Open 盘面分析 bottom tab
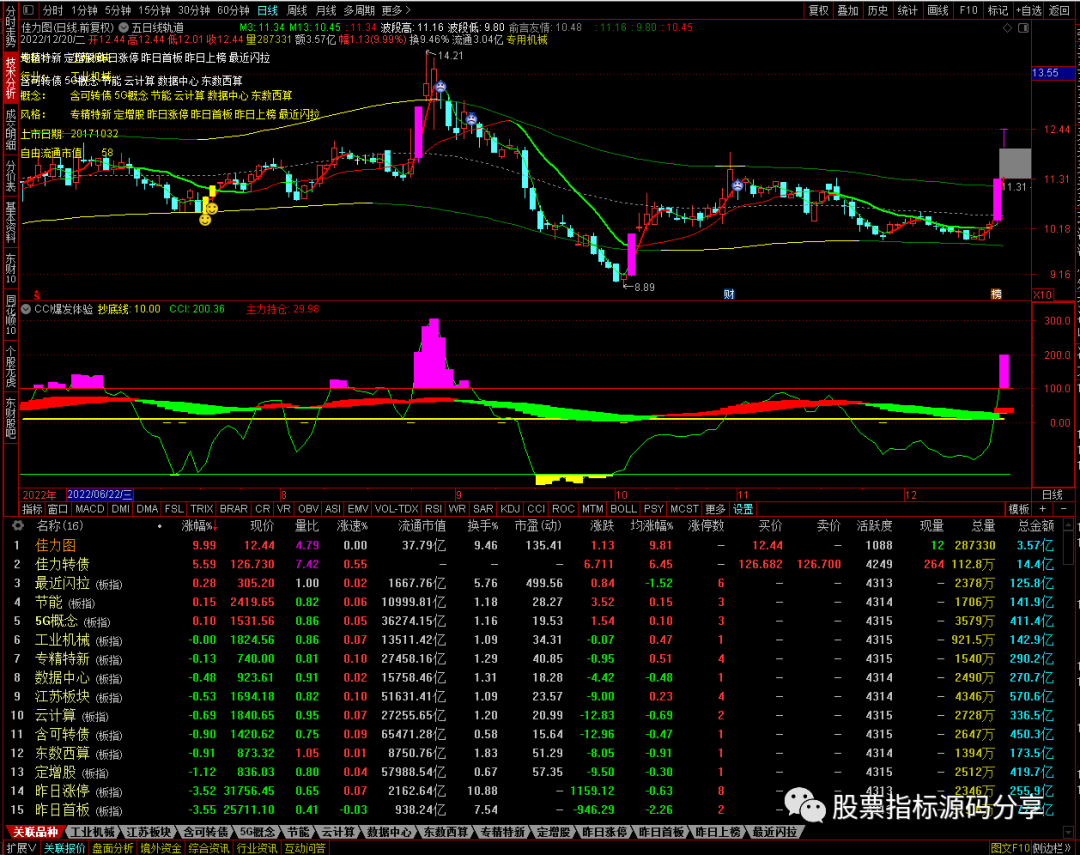Screen dimensions: 1080x855 (113, 848)
